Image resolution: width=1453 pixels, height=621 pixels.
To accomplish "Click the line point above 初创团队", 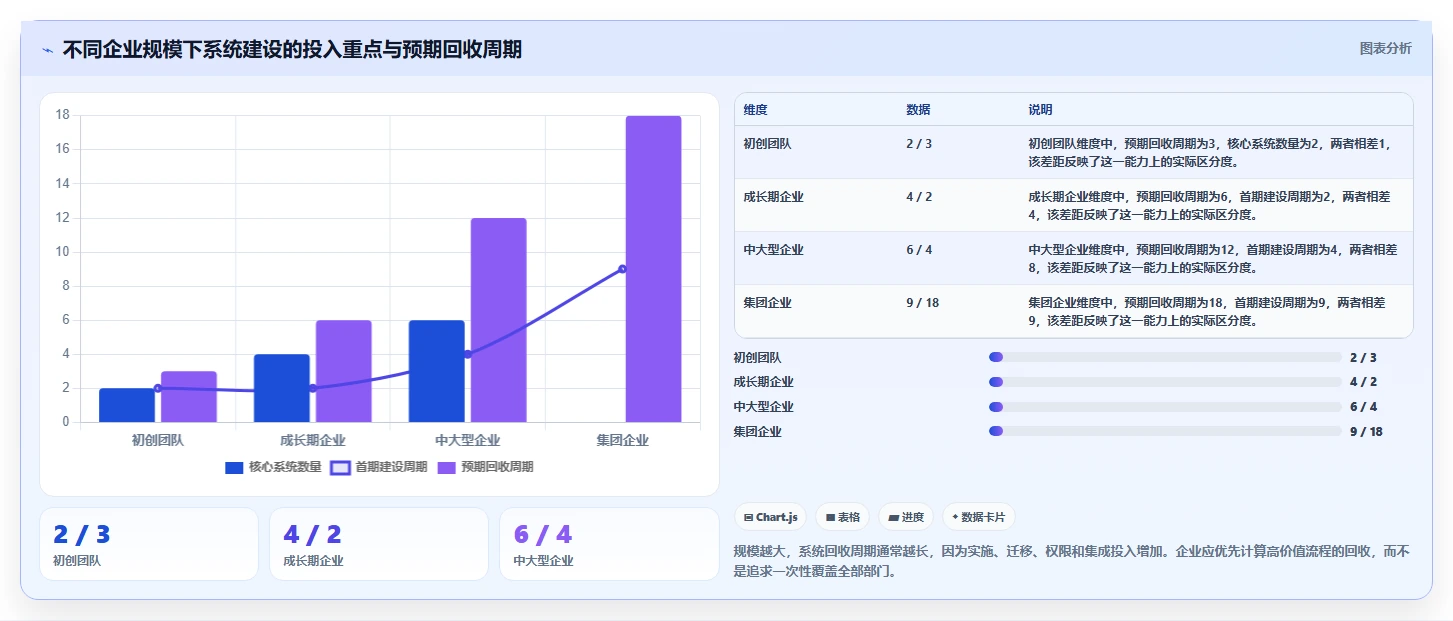I will coord(158,388).
